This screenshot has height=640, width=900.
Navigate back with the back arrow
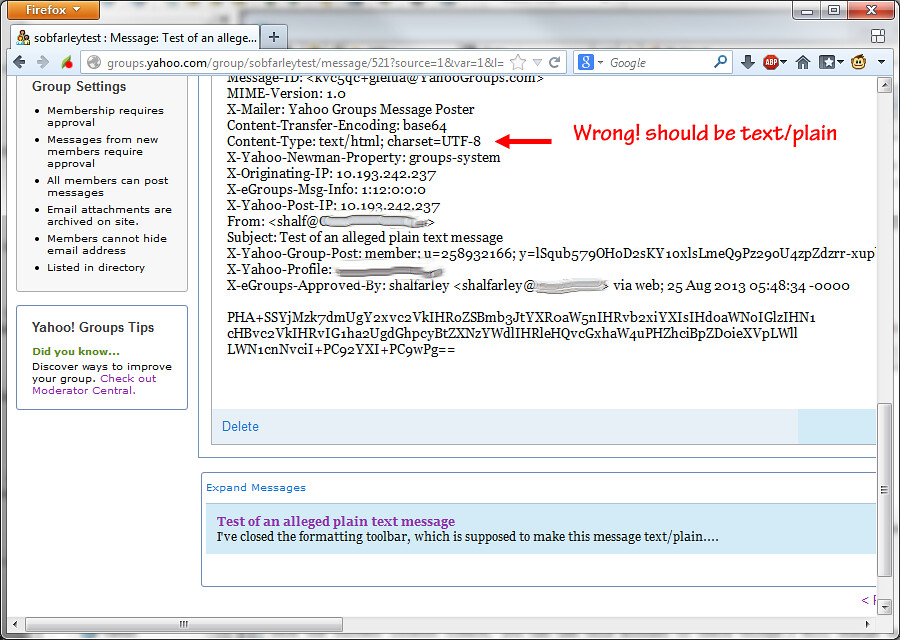coord(19,61)
